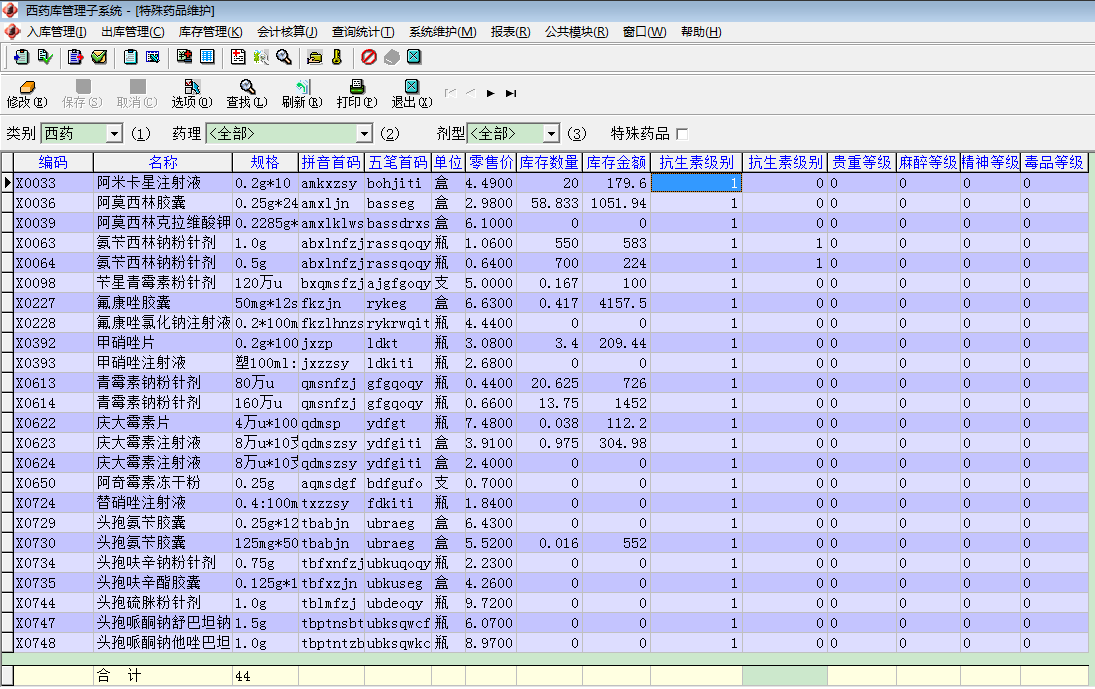Open the 报表 menu

[510, 32]
